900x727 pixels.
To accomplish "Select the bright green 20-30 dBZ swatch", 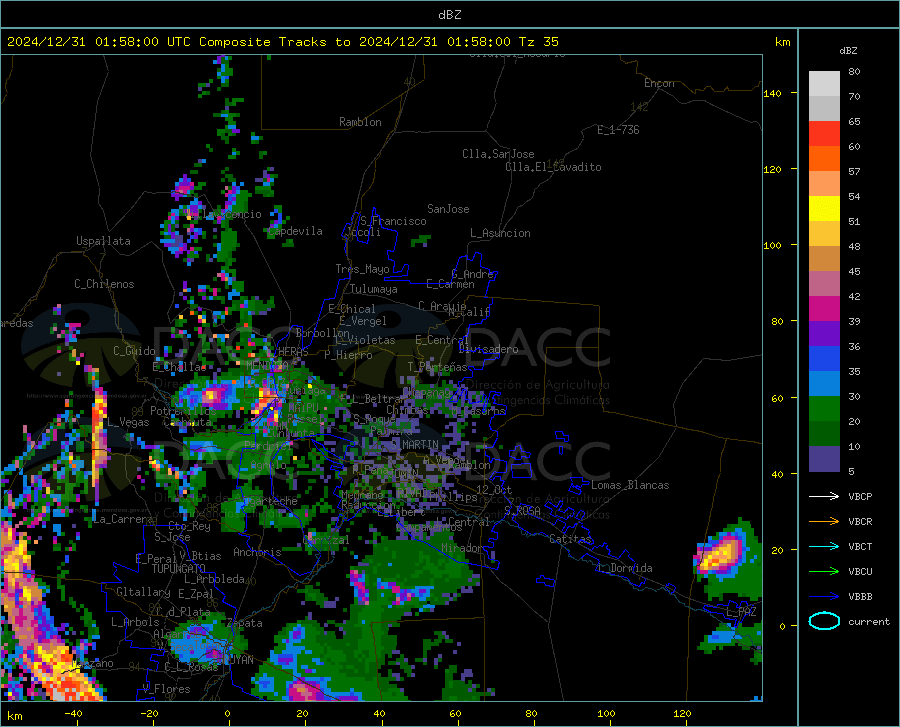I will (824, 409).
